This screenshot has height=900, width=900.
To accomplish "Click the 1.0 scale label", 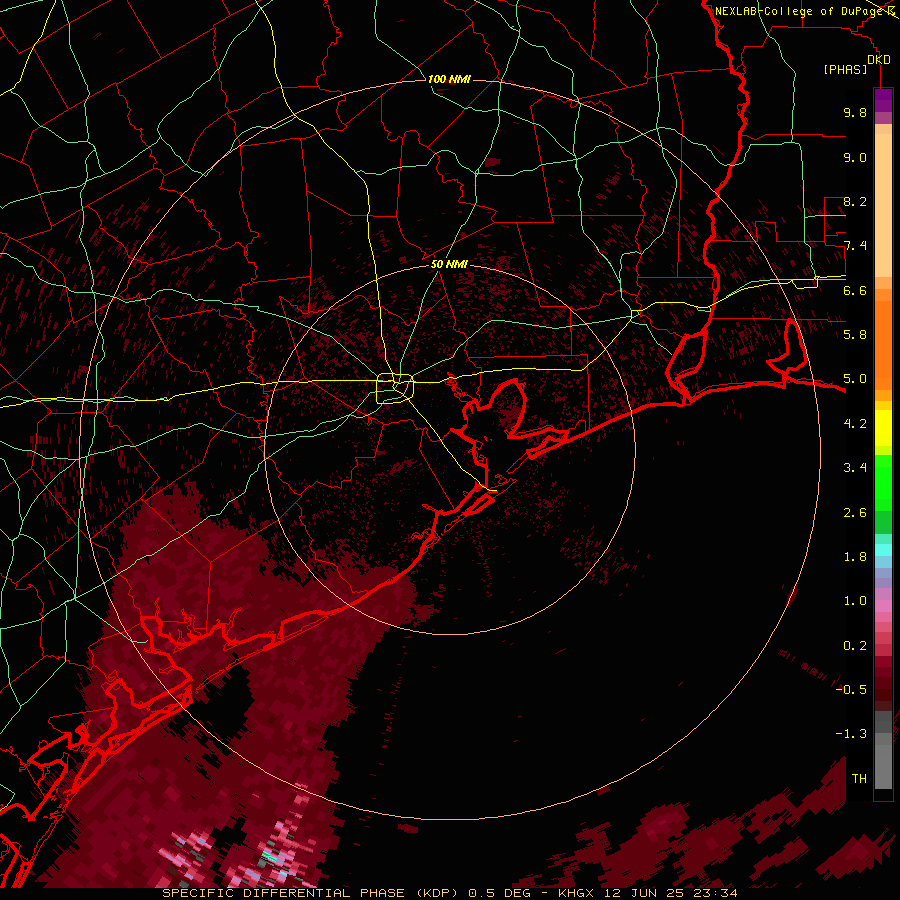I will tap(855, 601).
